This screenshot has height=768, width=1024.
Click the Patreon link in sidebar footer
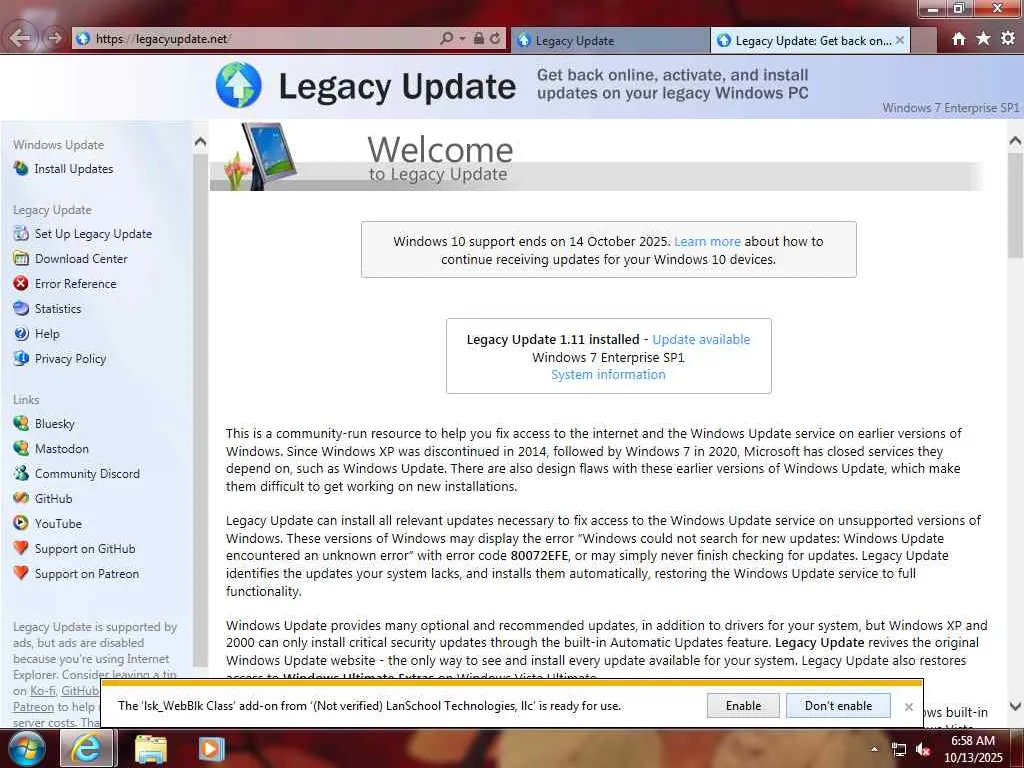point(33,707)
